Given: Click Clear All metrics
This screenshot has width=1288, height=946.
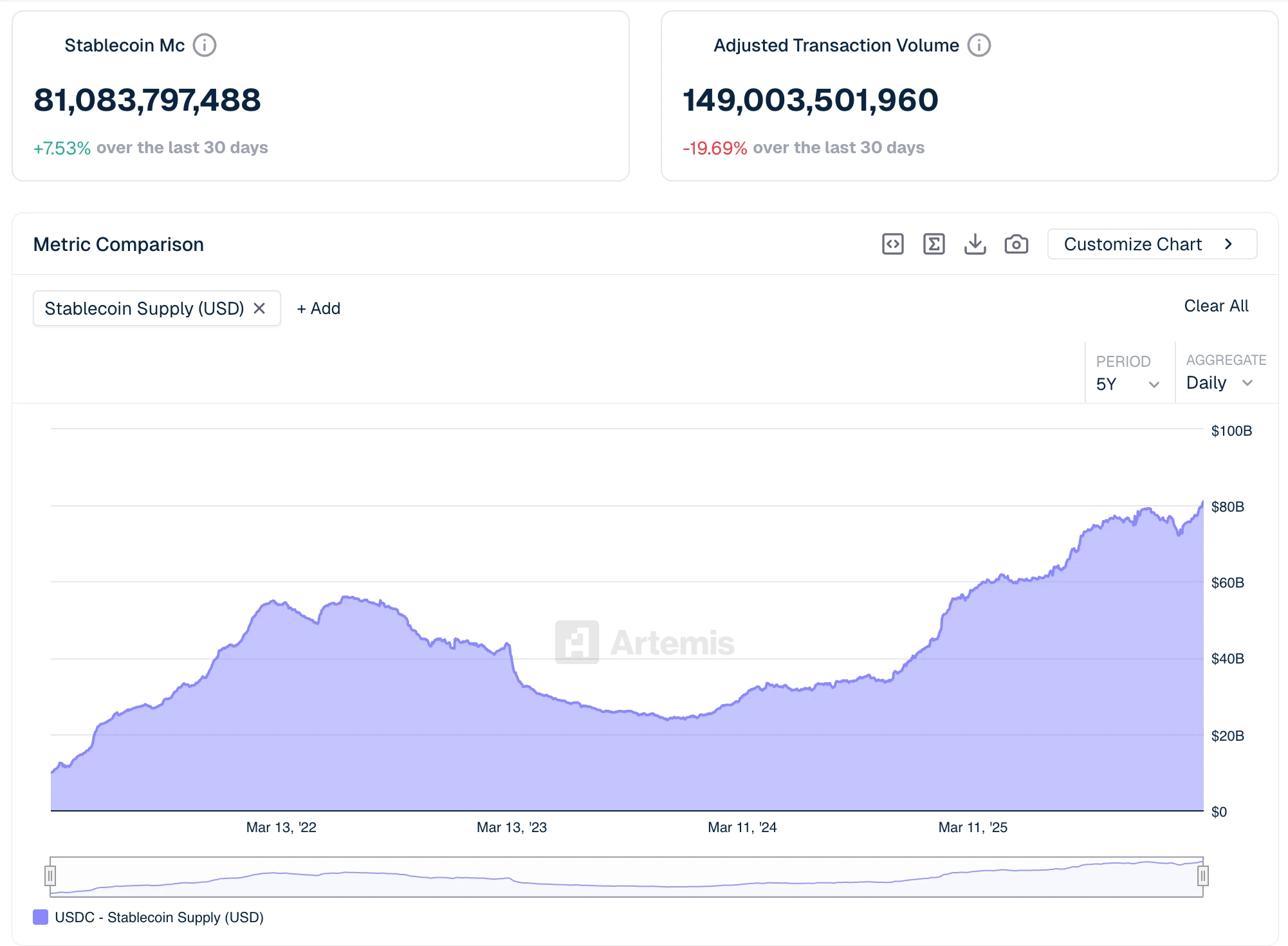Looking at the screenshot, I should pos(1216,306).
